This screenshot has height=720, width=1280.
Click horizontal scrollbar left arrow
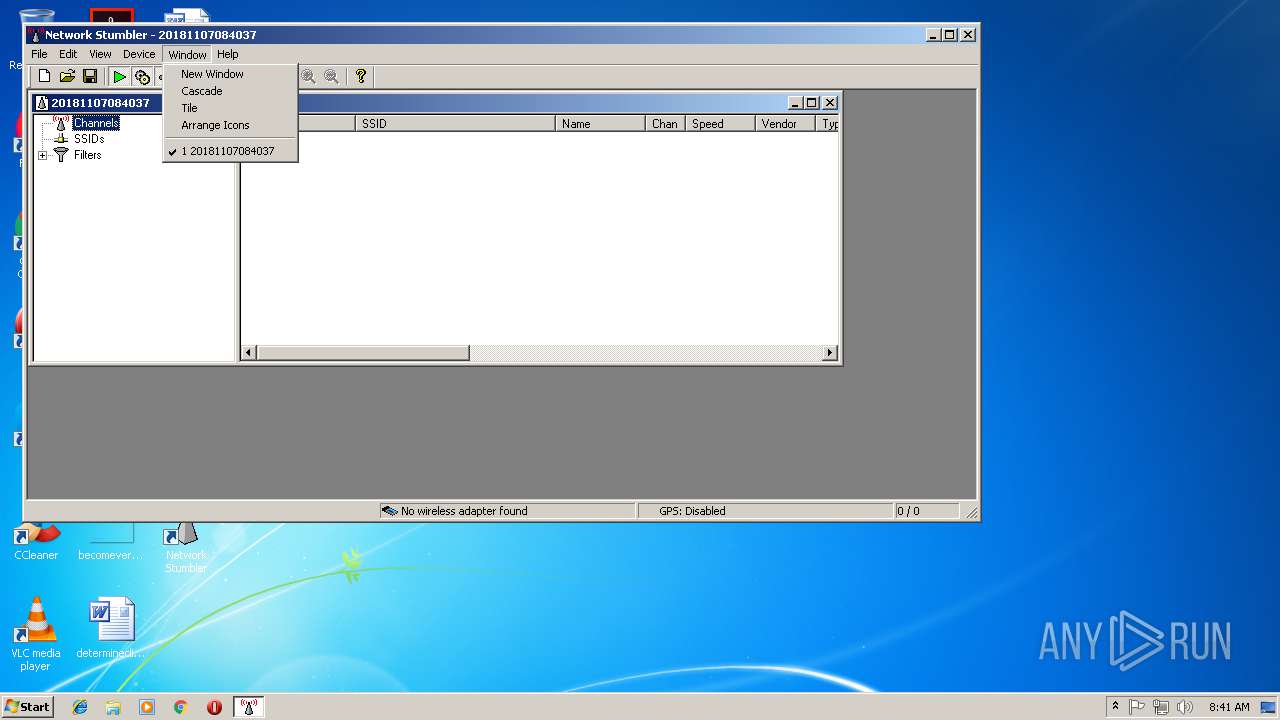(x=249, y=353)
